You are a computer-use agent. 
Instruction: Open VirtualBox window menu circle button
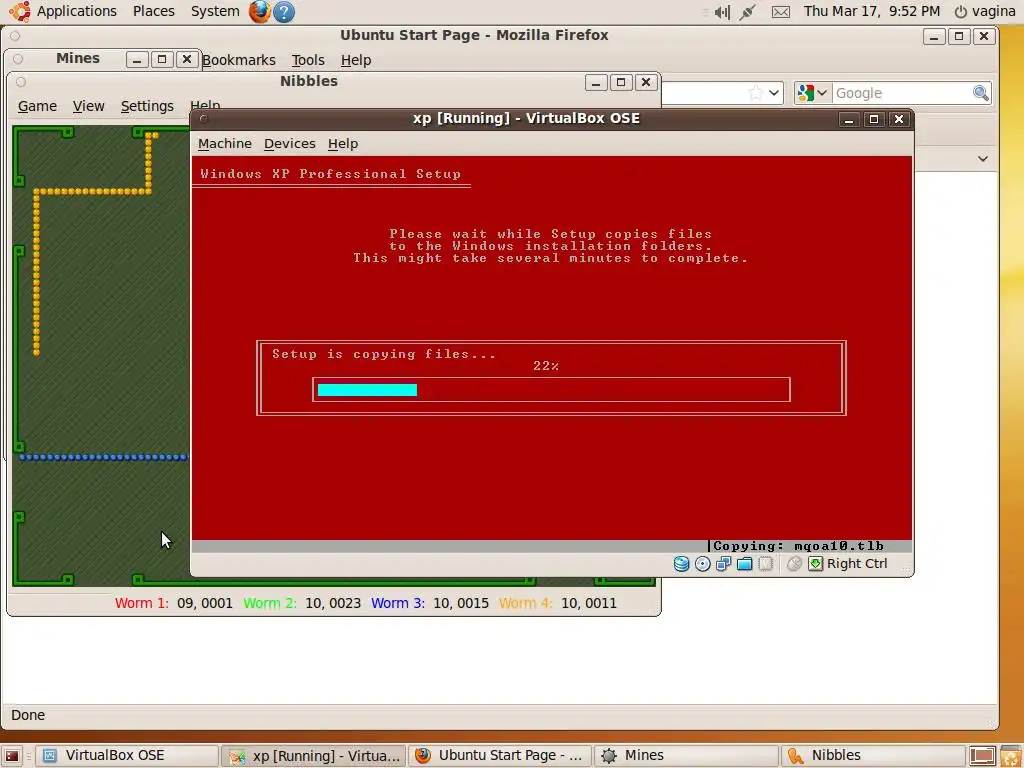pos(203,119)
